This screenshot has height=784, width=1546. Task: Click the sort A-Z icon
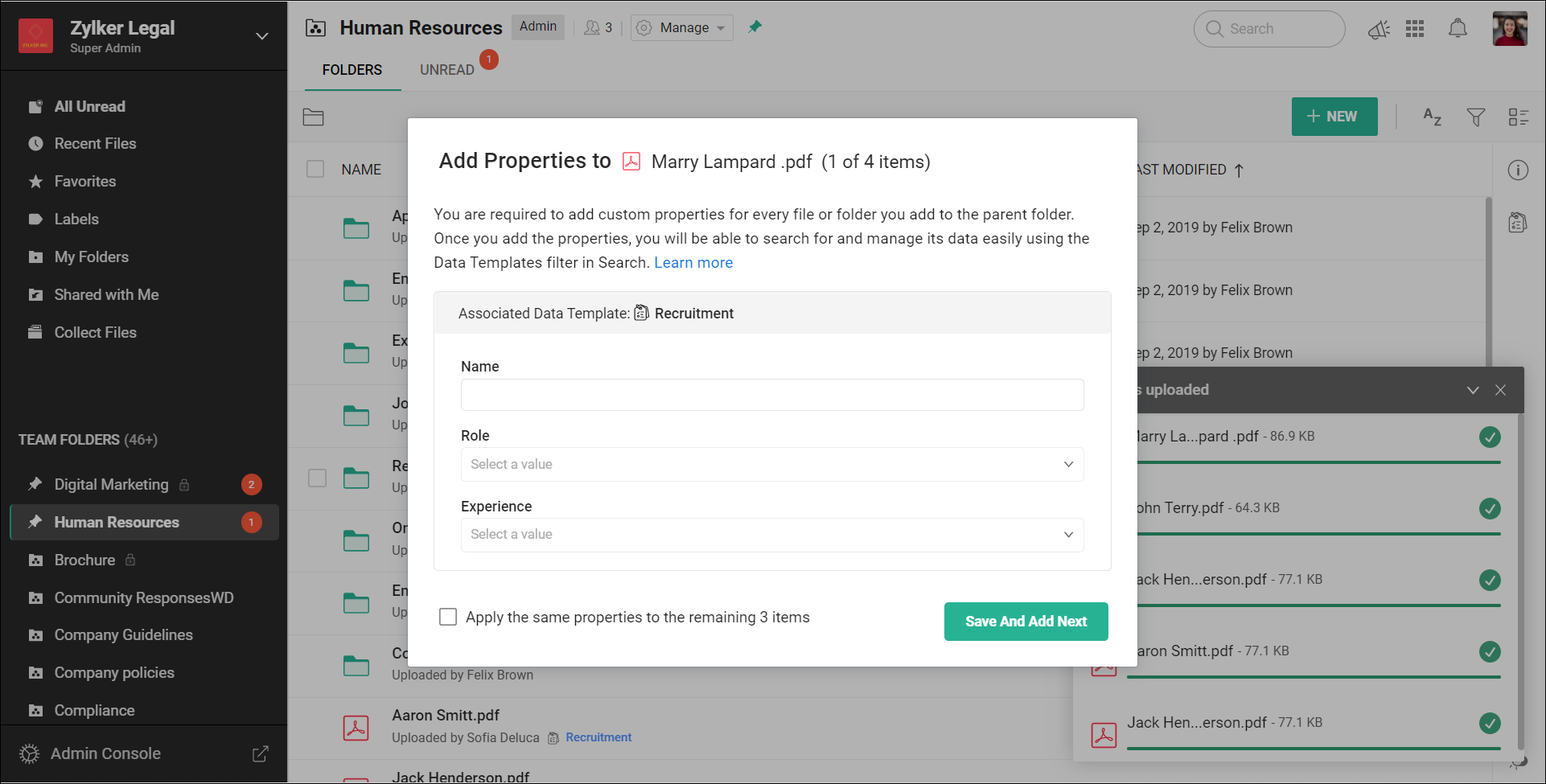pos(1432,117)
